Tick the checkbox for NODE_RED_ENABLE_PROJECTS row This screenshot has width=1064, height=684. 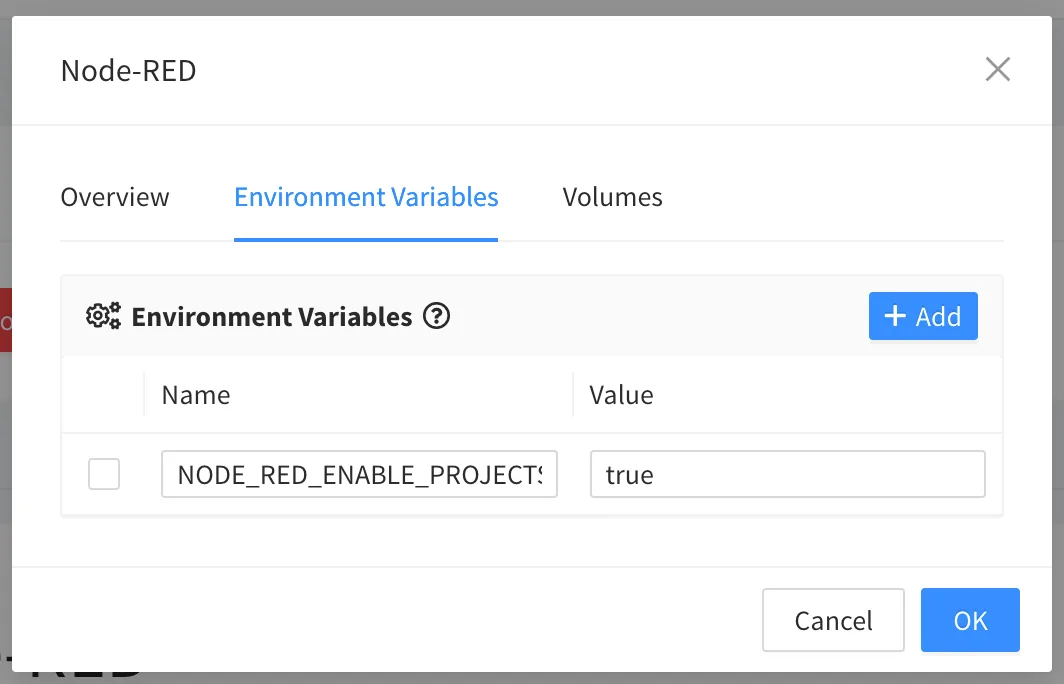tap(104, 474)
